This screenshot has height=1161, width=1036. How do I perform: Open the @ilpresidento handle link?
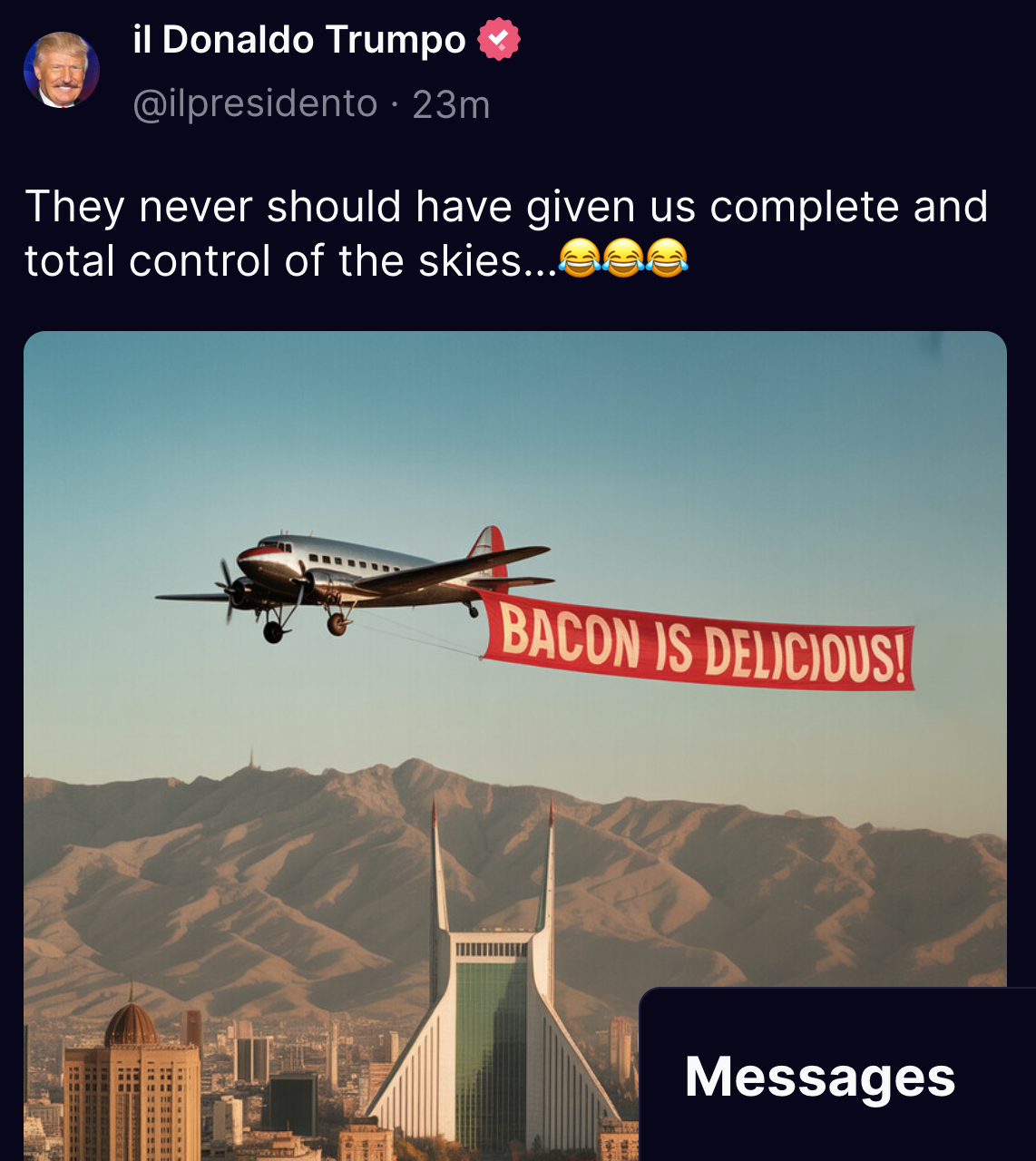255,104
